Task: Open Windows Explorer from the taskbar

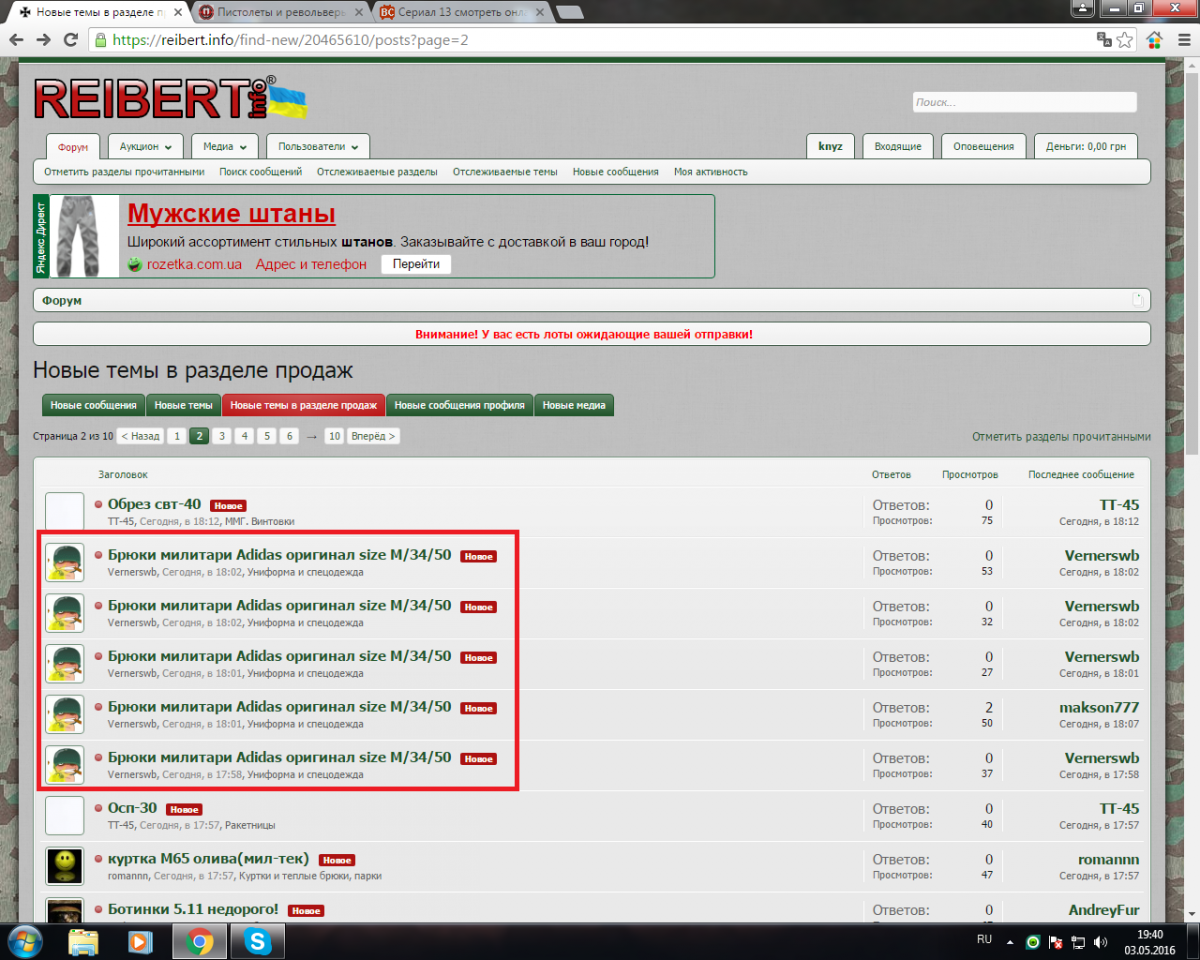Action: pos(84,942)
